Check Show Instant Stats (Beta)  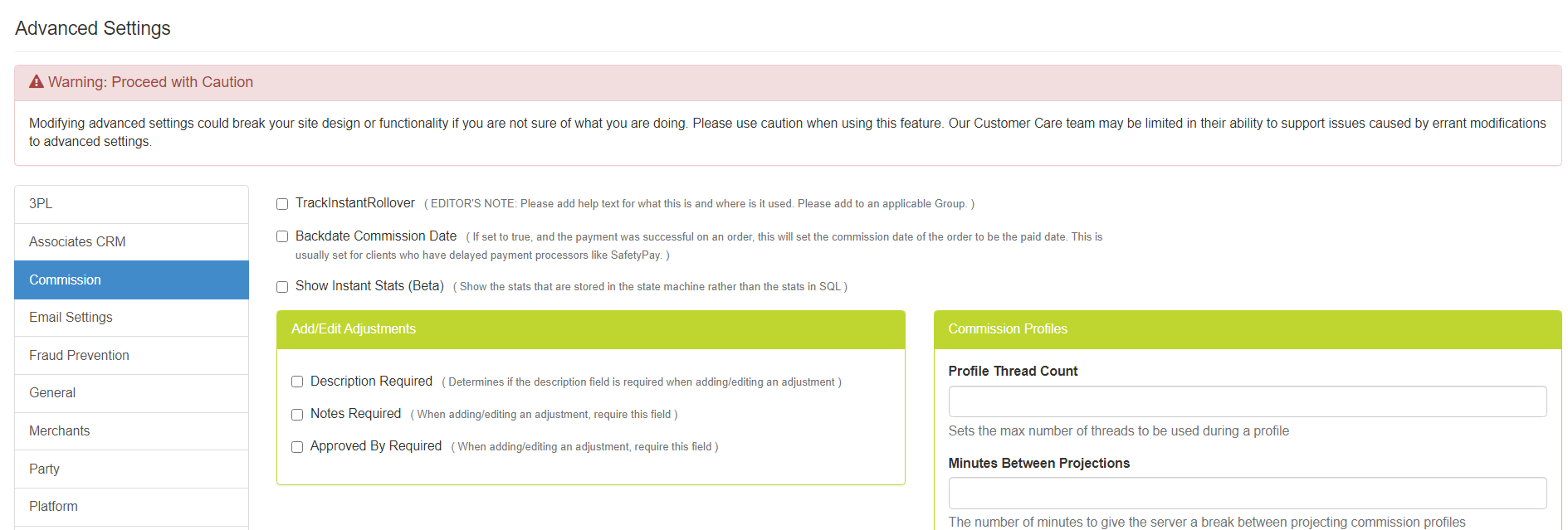(282, 287)
